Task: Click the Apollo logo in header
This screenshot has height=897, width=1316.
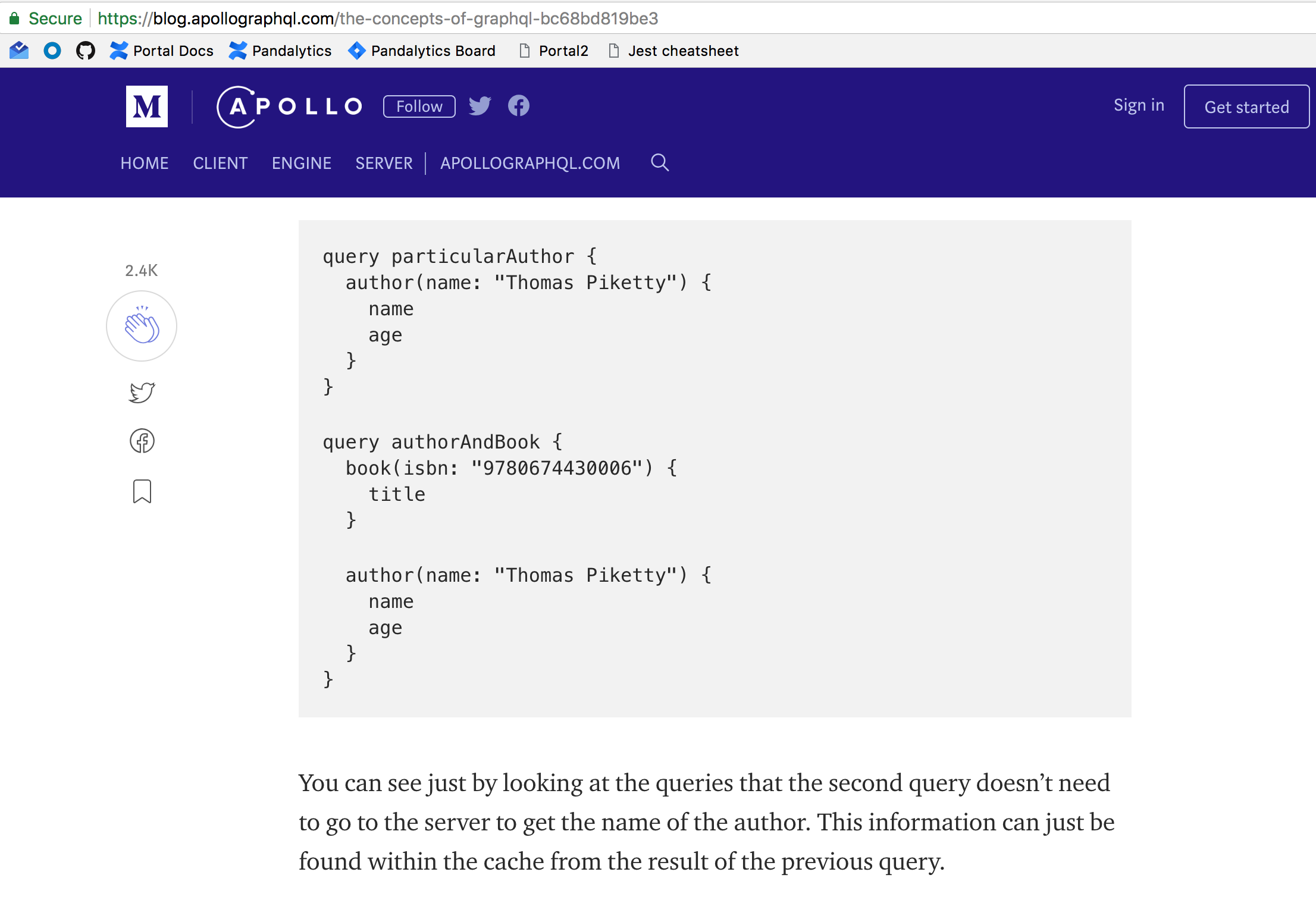Action: click(289, 106)
